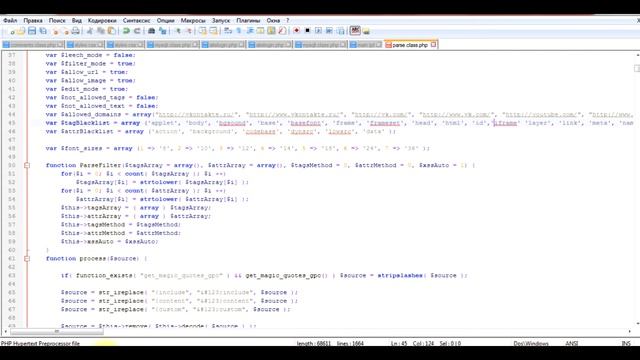Click the vertical scrollbar down arrow
Image resolution: width=640 pixels, height=360 pixels.
637,324
